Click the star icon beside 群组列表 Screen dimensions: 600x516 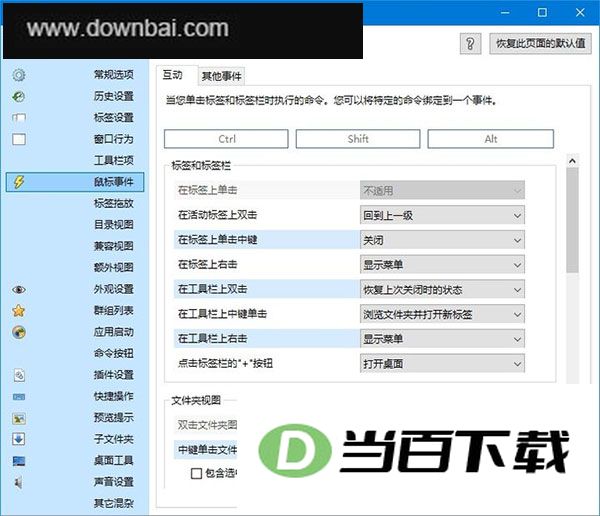[x=19, y=310]
